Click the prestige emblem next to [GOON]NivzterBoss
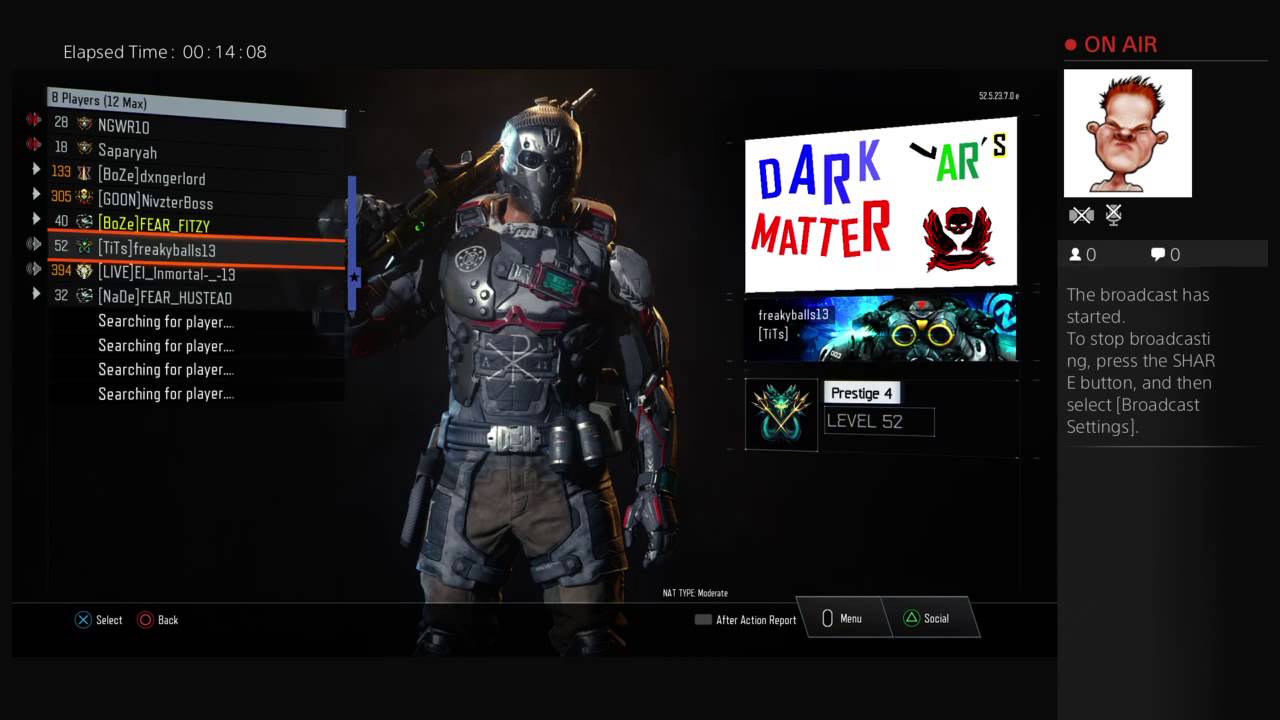Screen dimensions: 1280x720 point(85,197)
